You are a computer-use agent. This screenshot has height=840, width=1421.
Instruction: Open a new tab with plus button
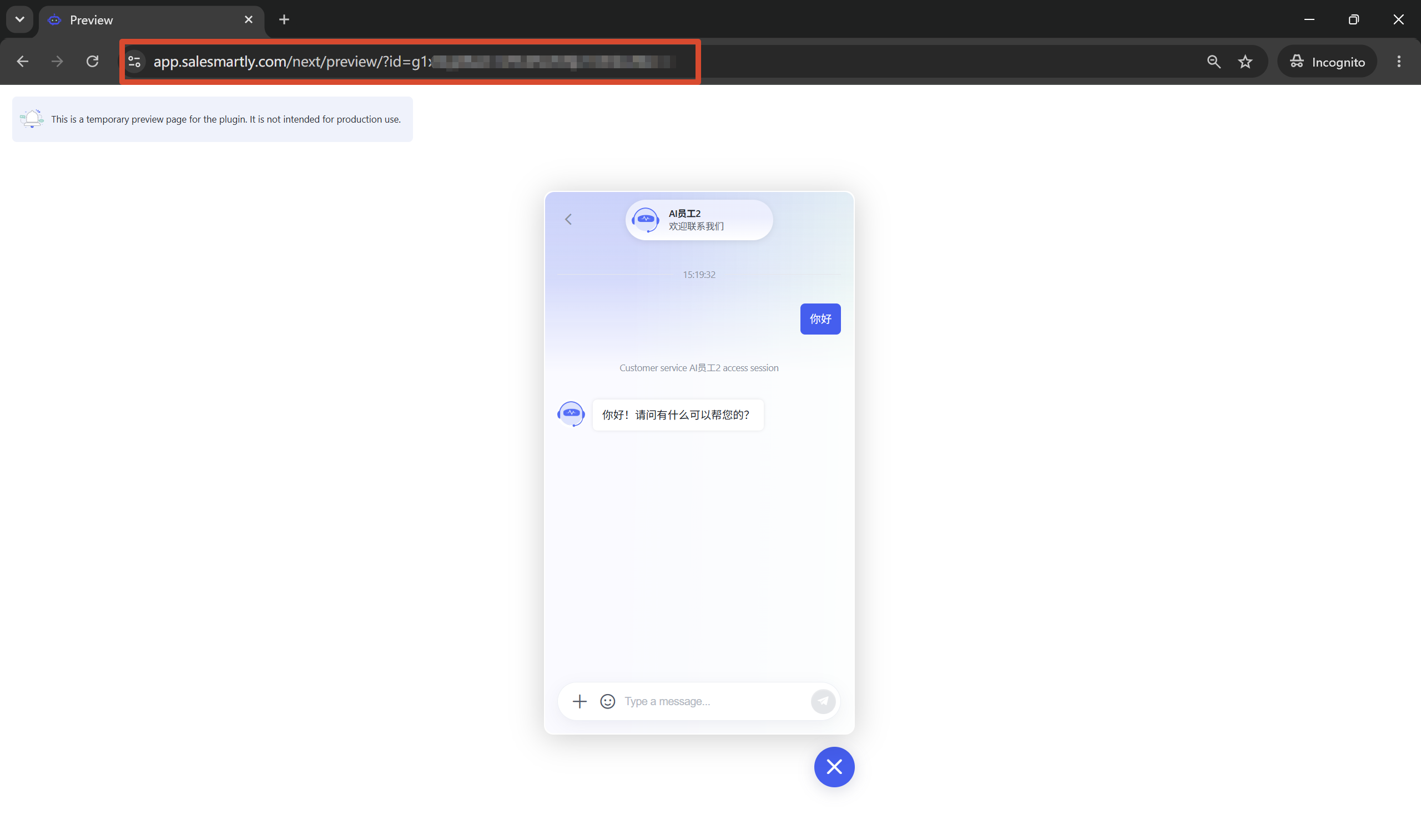pyautogui.click(x=284, y=20)
